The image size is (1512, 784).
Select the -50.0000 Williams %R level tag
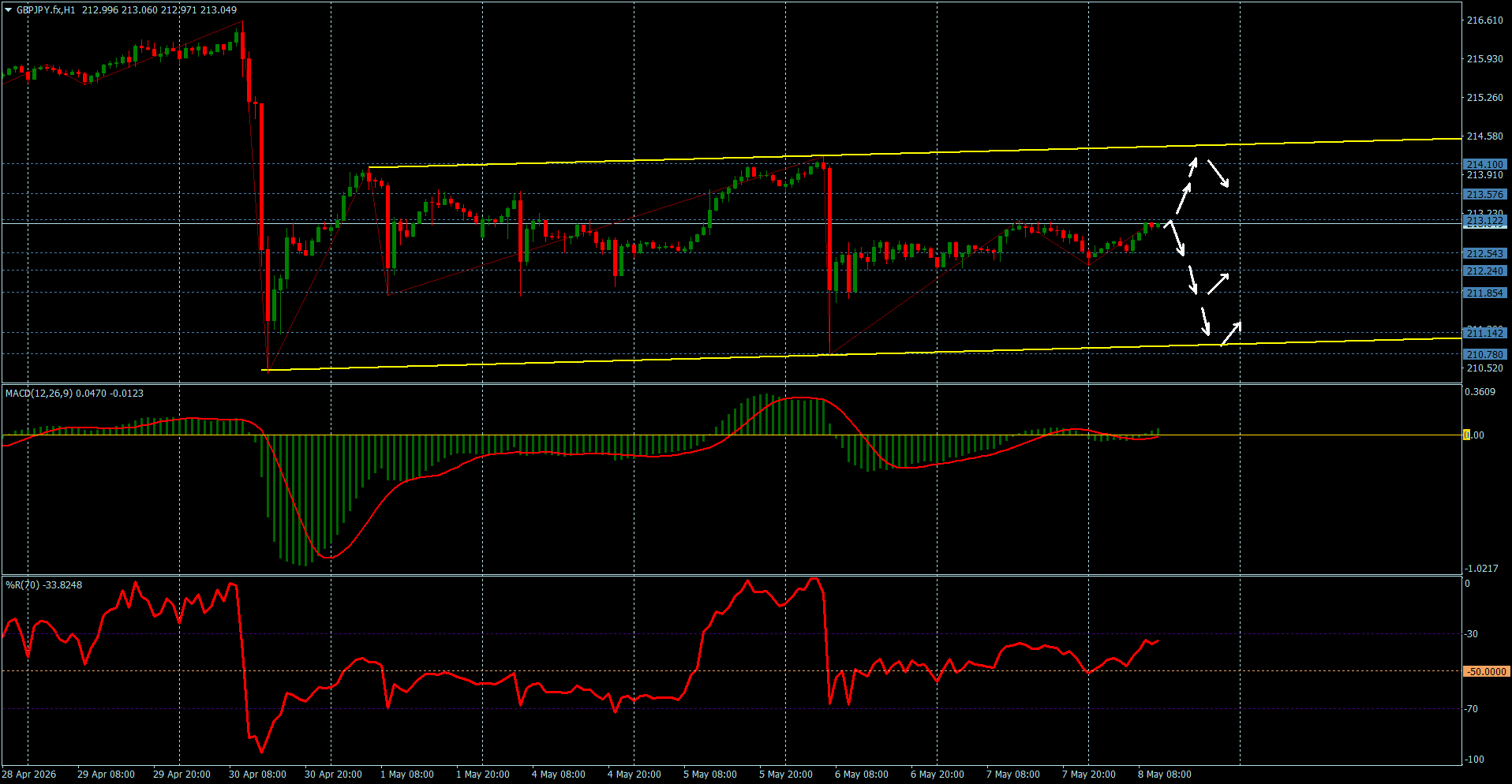1487,671
